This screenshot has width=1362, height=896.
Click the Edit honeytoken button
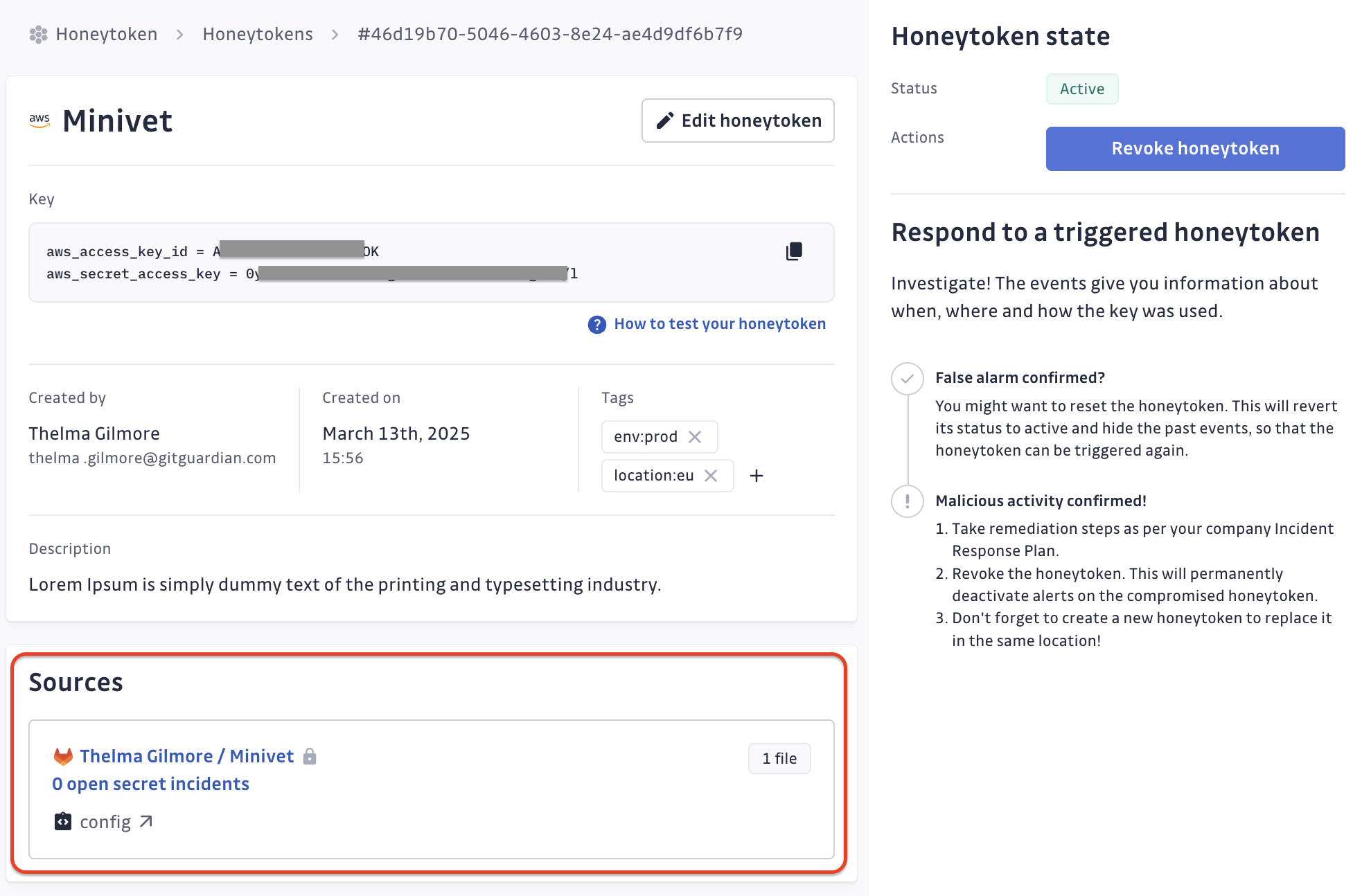(x=738, y=120)
